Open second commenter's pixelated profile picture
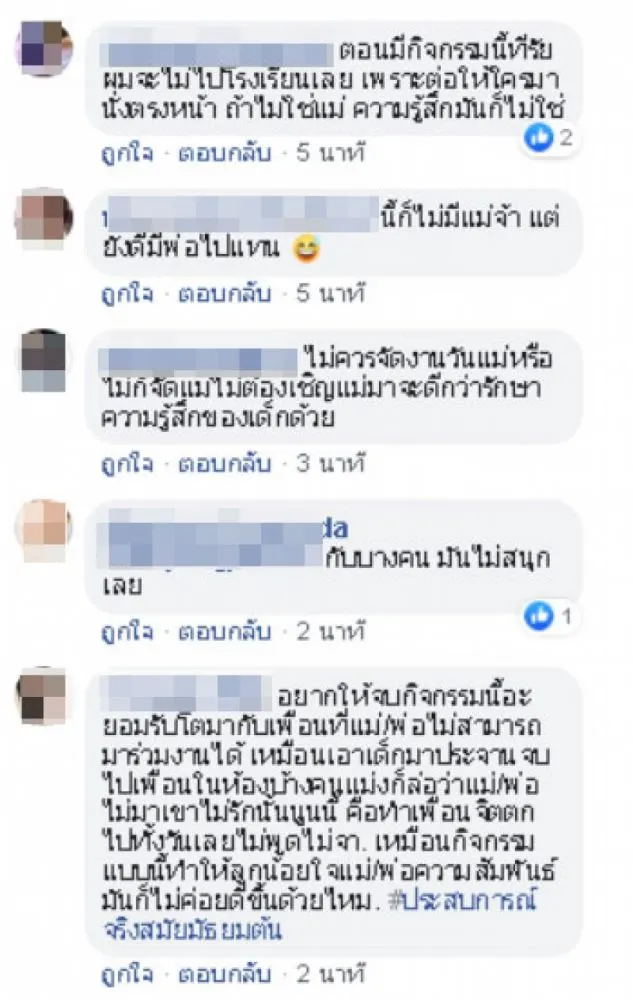 (x=43, y=217)
